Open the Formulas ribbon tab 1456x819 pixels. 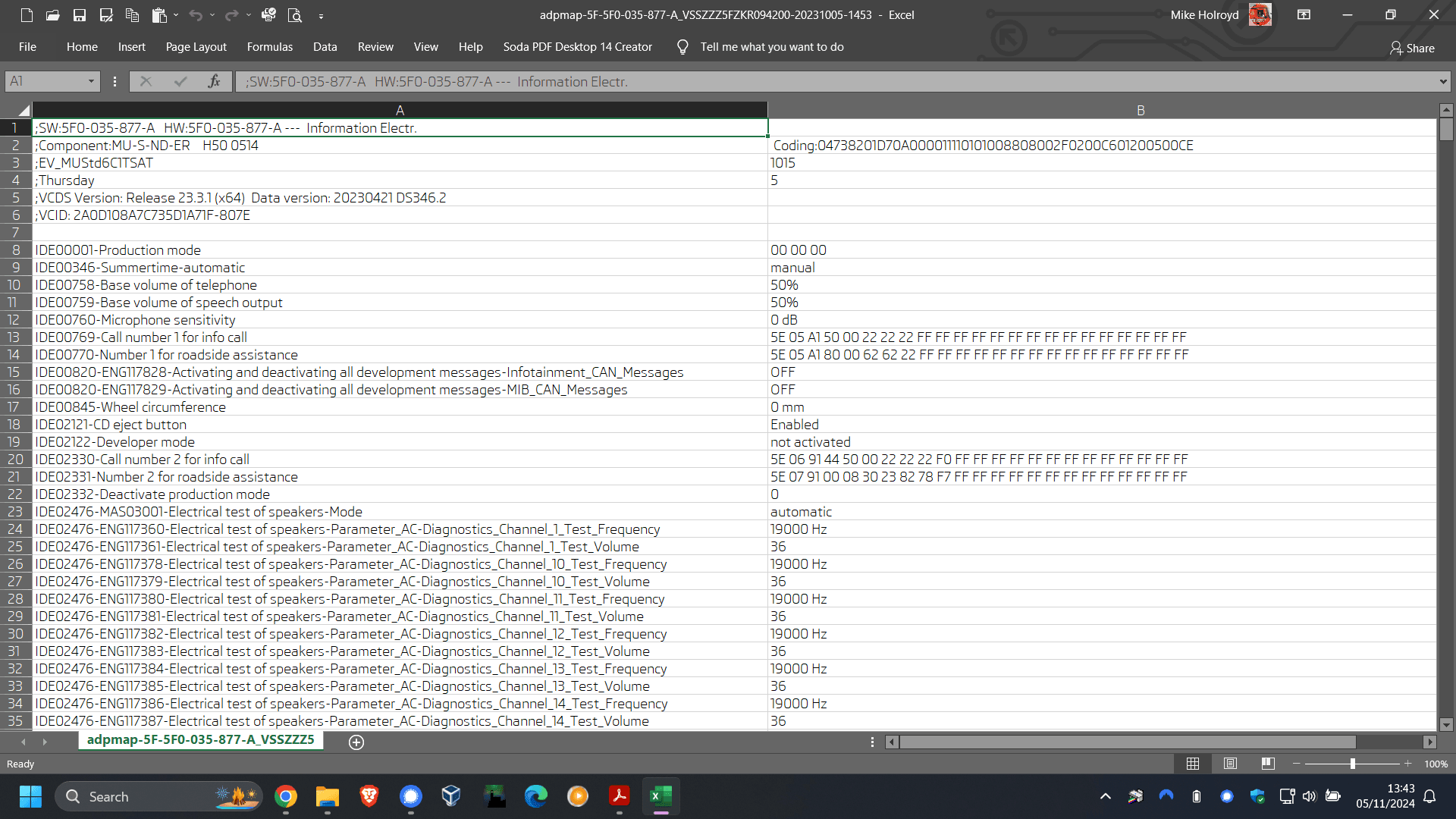coord(269,47)
